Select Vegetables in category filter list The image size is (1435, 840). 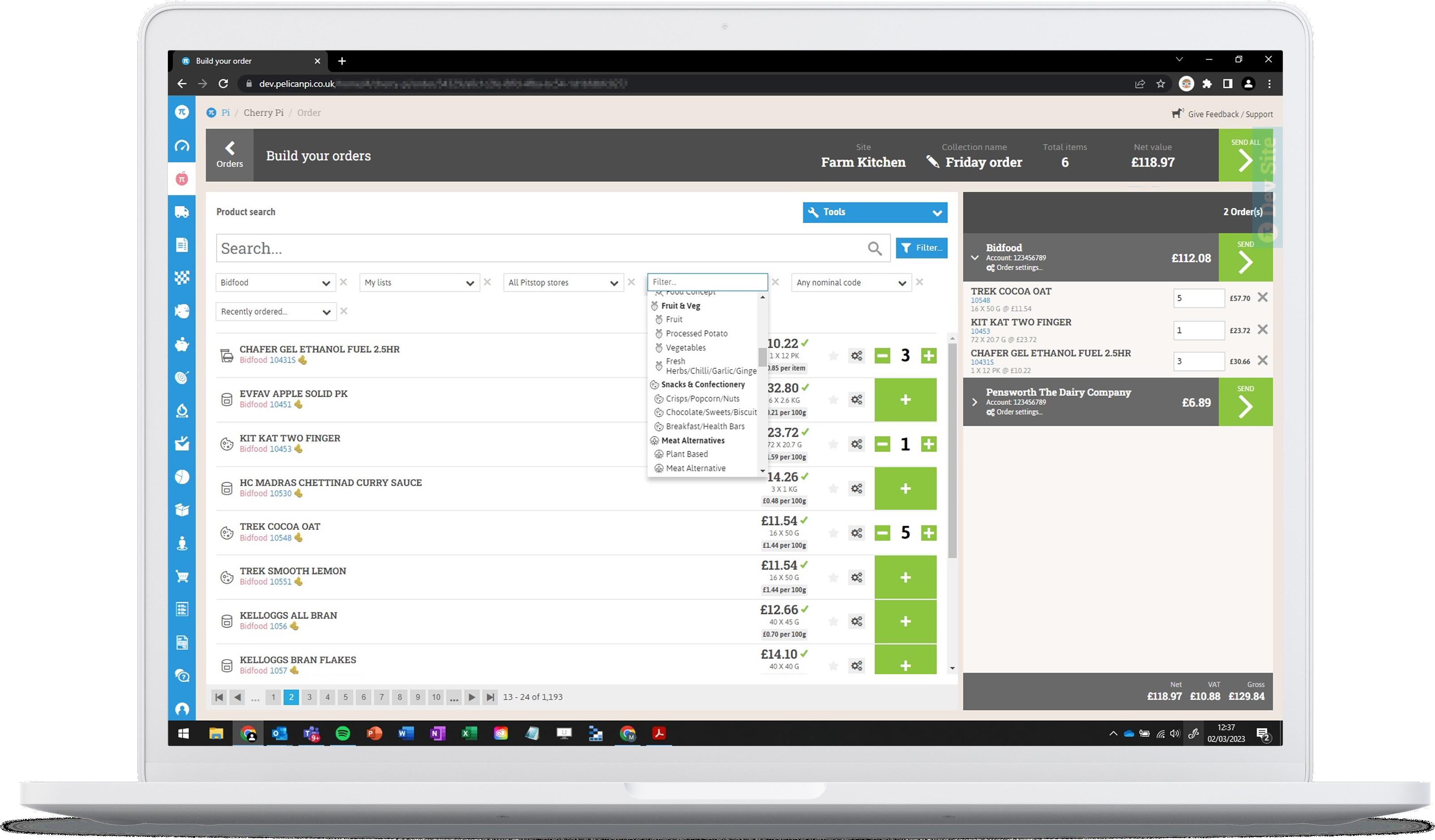coord(685,348)
